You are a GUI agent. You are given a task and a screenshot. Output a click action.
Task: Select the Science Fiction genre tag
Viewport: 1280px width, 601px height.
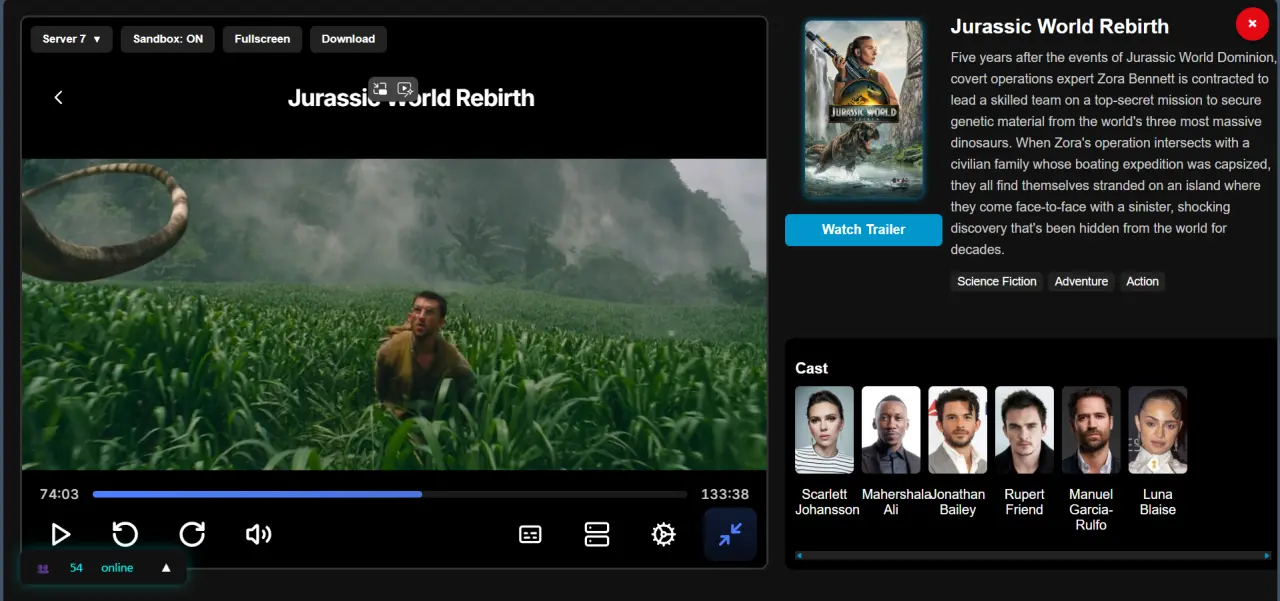[x=997, y=282]
